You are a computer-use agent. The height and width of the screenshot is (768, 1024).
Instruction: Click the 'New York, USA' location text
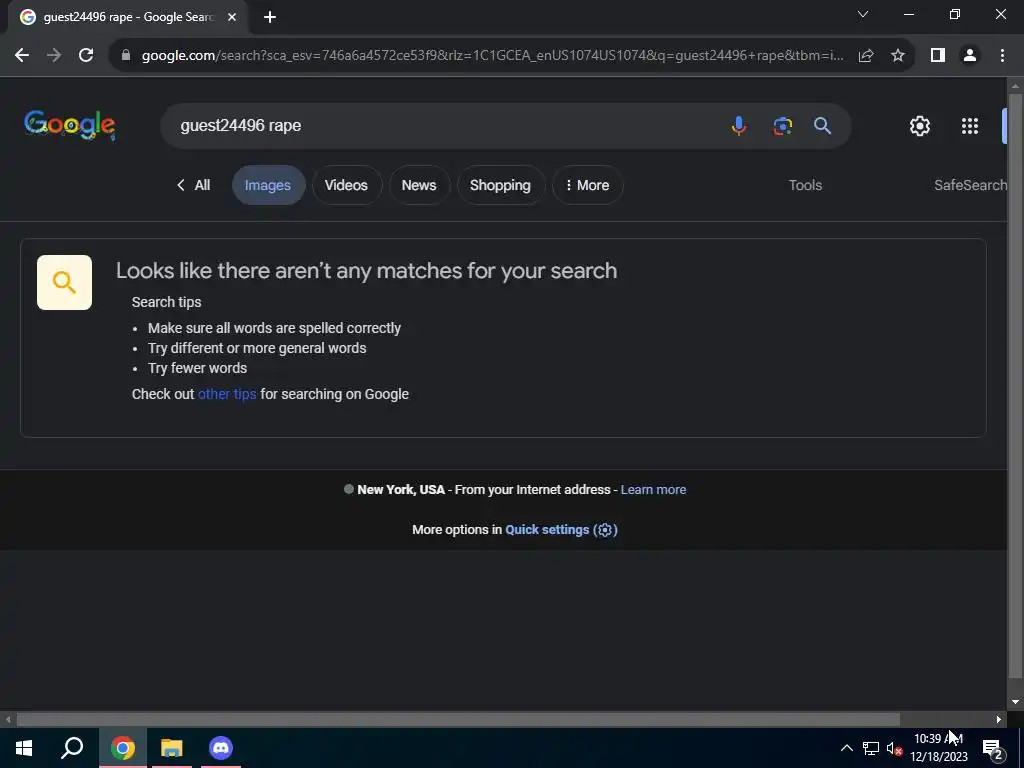(401, 490)
